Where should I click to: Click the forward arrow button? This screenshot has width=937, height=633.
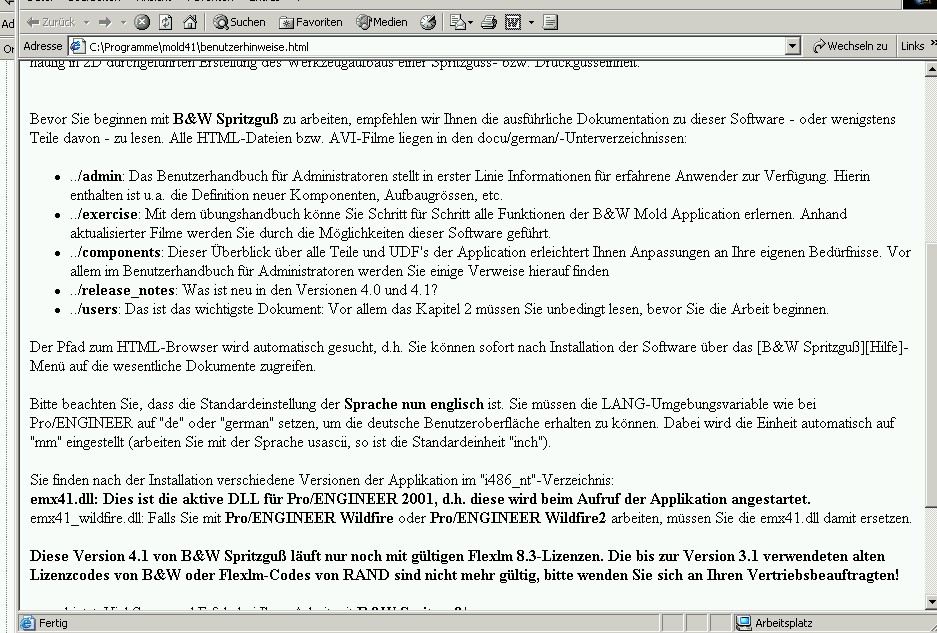(105, 23)
